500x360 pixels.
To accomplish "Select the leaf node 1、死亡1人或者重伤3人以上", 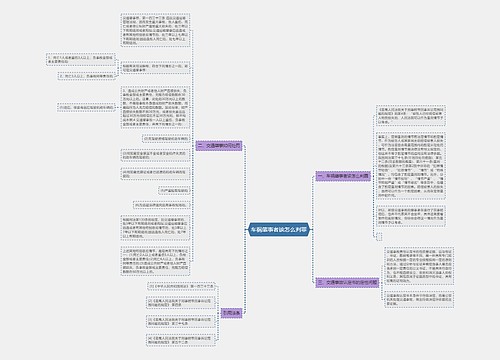I will tap(80, 59).
